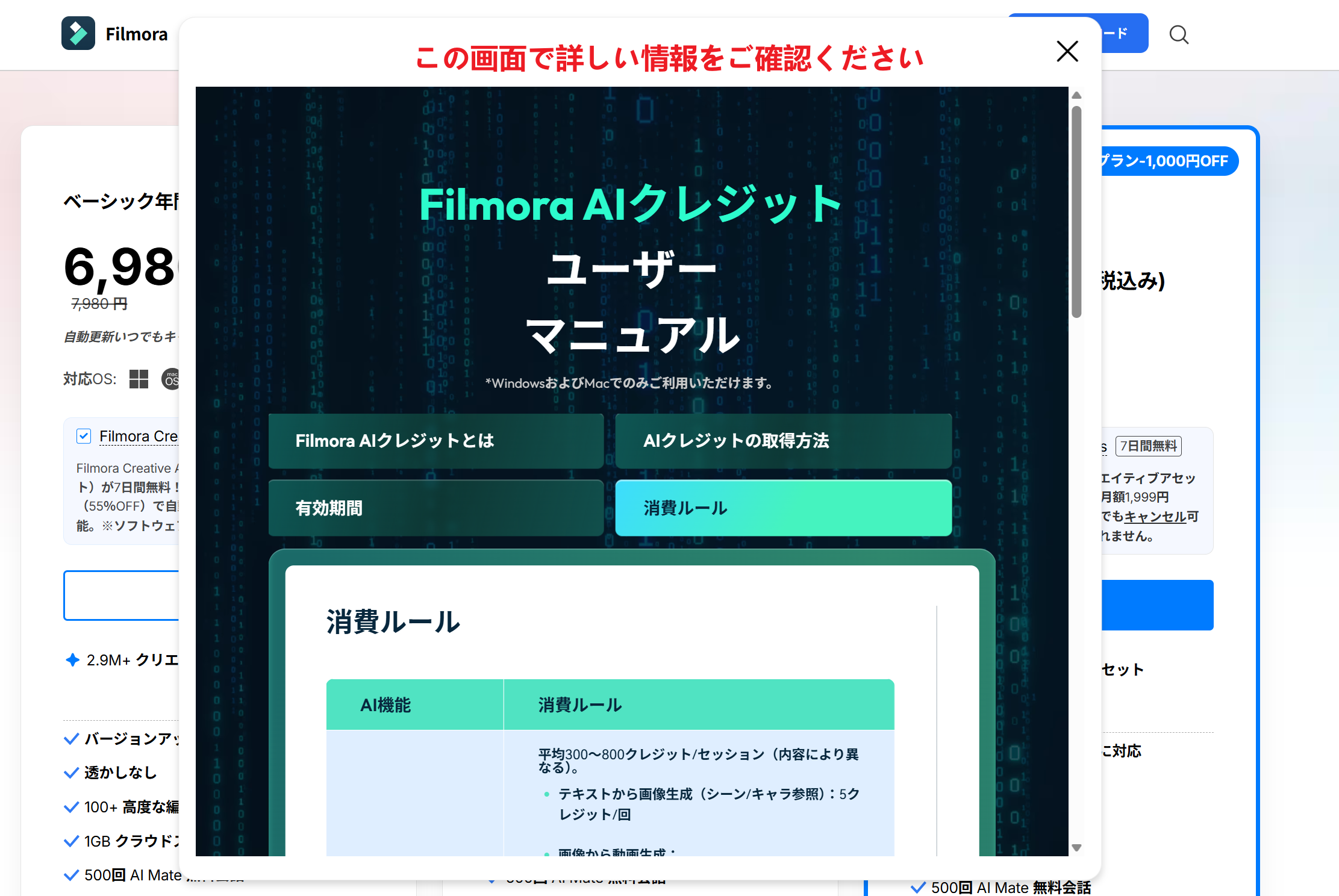
Task: Click the 100+ 高度な編 feature text
Action: coord(132,807)
